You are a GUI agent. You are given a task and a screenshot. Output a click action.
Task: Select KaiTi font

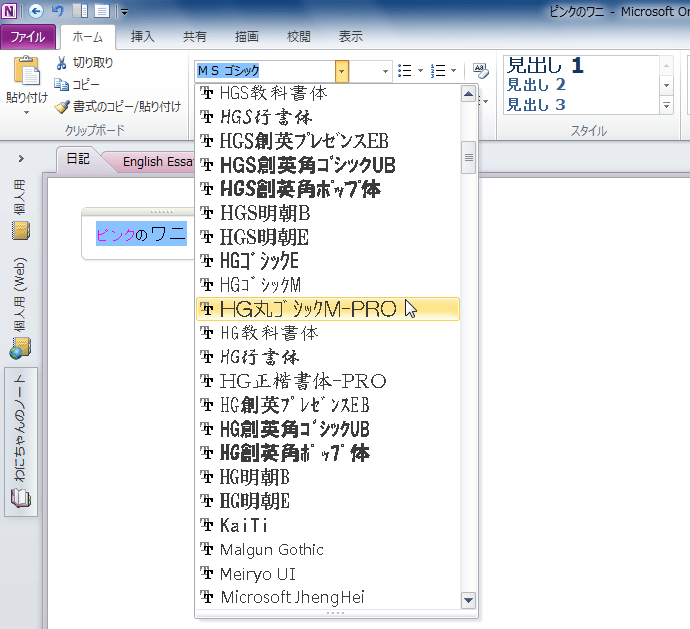click(328, 525)
